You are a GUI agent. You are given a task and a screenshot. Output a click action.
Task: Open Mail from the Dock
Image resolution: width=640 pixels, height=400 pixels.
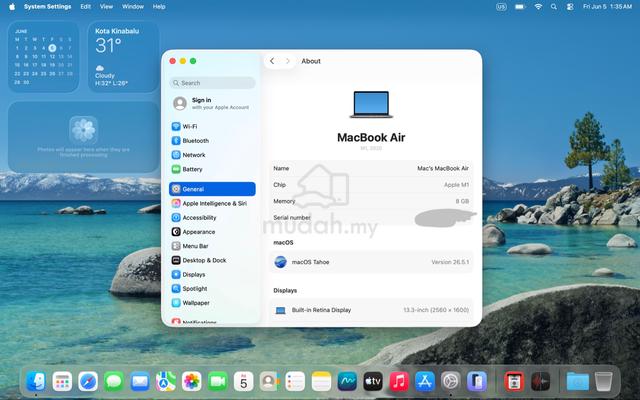(140, 382)
